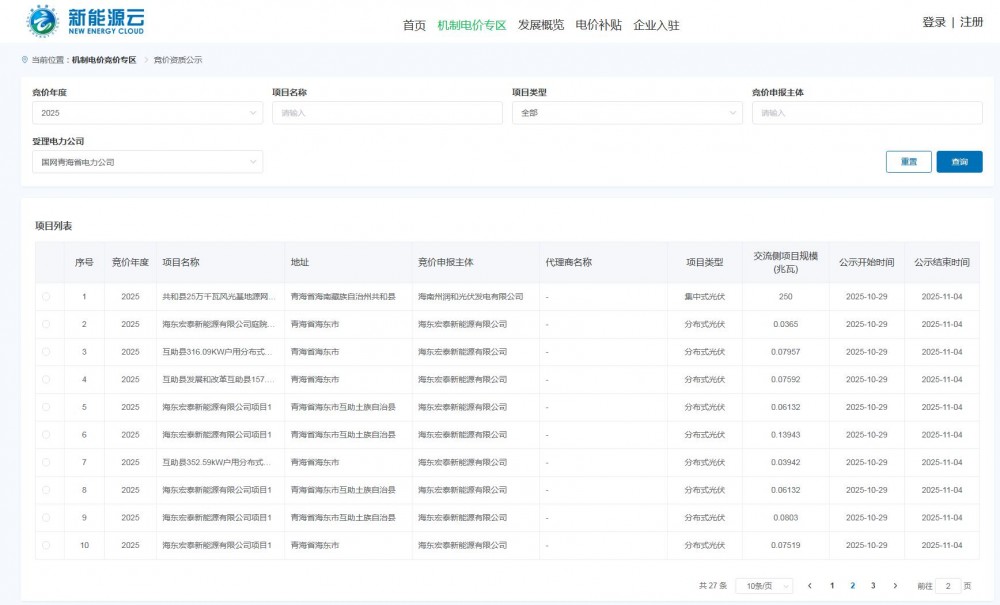Click the 登录 login link

point(933,22)
